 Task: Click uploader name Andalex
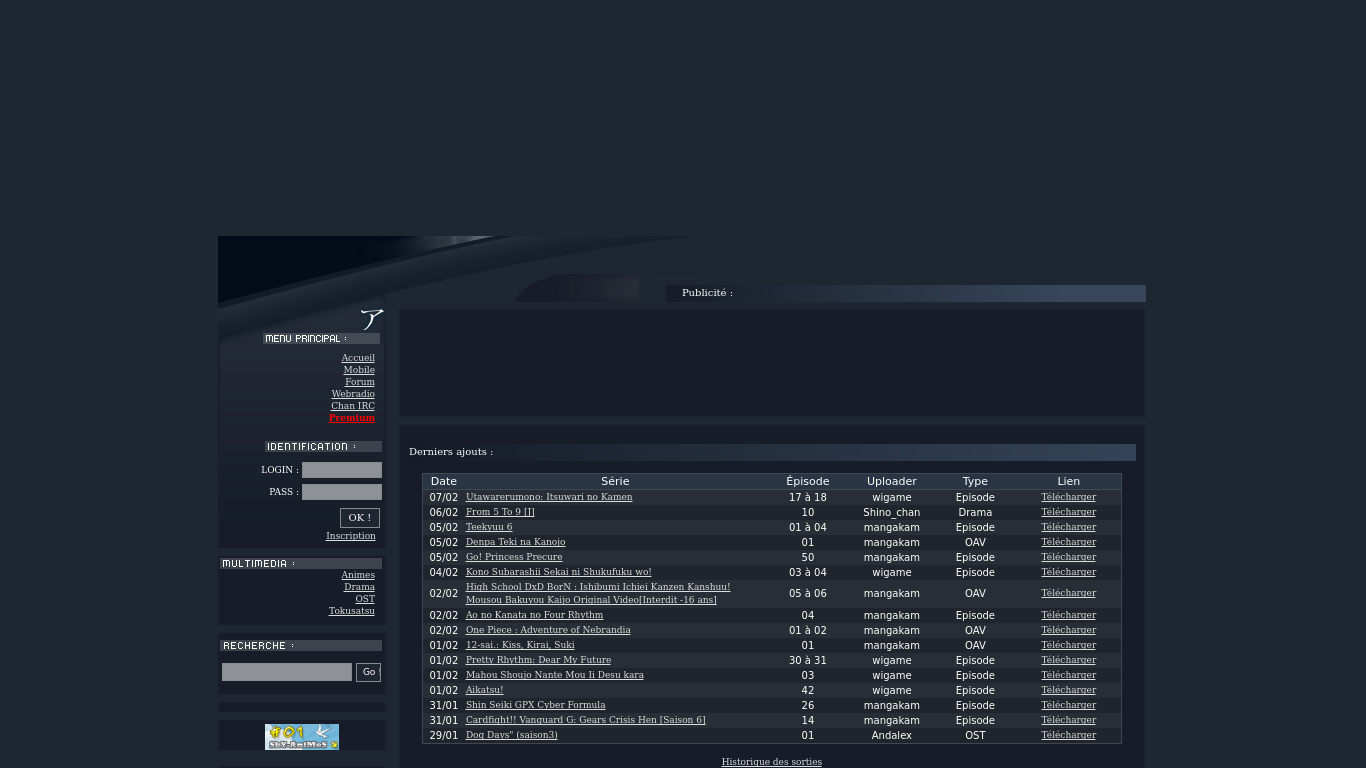tap(892, 736)
